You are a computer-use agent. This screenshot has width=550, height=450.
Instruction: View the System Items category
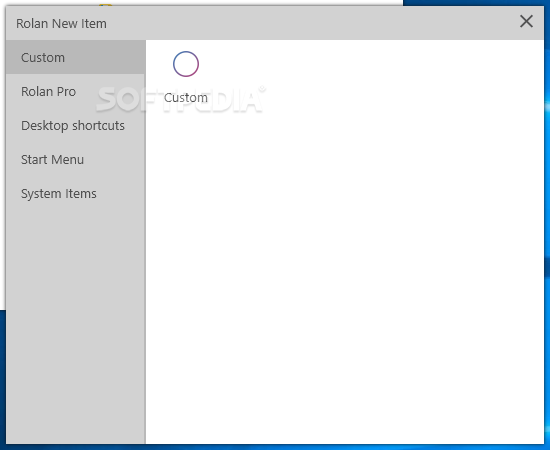pos(75,194)
